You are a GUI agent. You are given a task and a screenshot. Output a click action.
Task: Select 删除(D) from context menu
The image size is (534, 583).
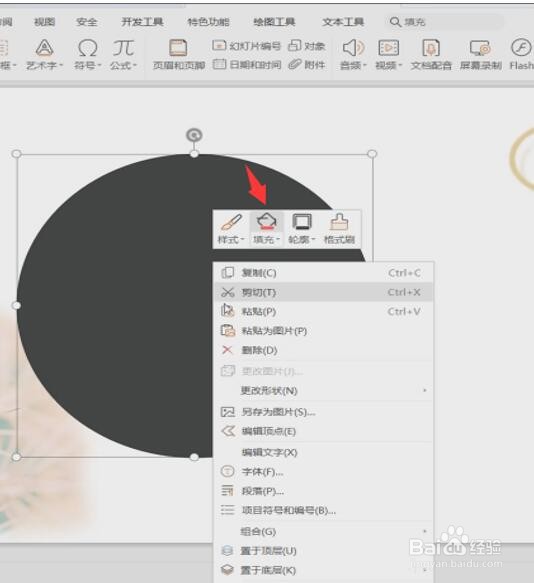[x=324, y=350]
